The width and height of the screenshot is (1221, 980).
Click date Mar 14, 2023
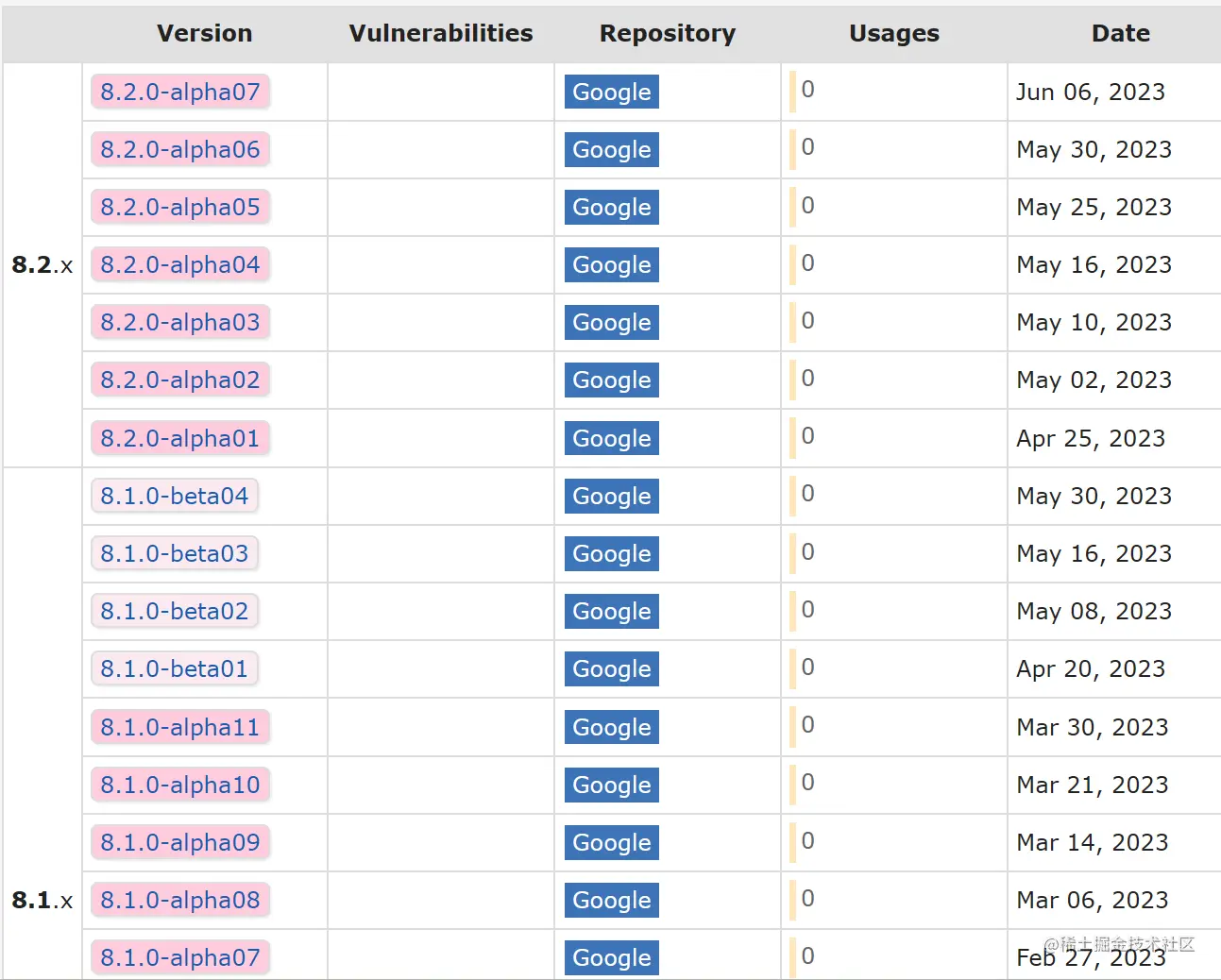pos(1093,842)
